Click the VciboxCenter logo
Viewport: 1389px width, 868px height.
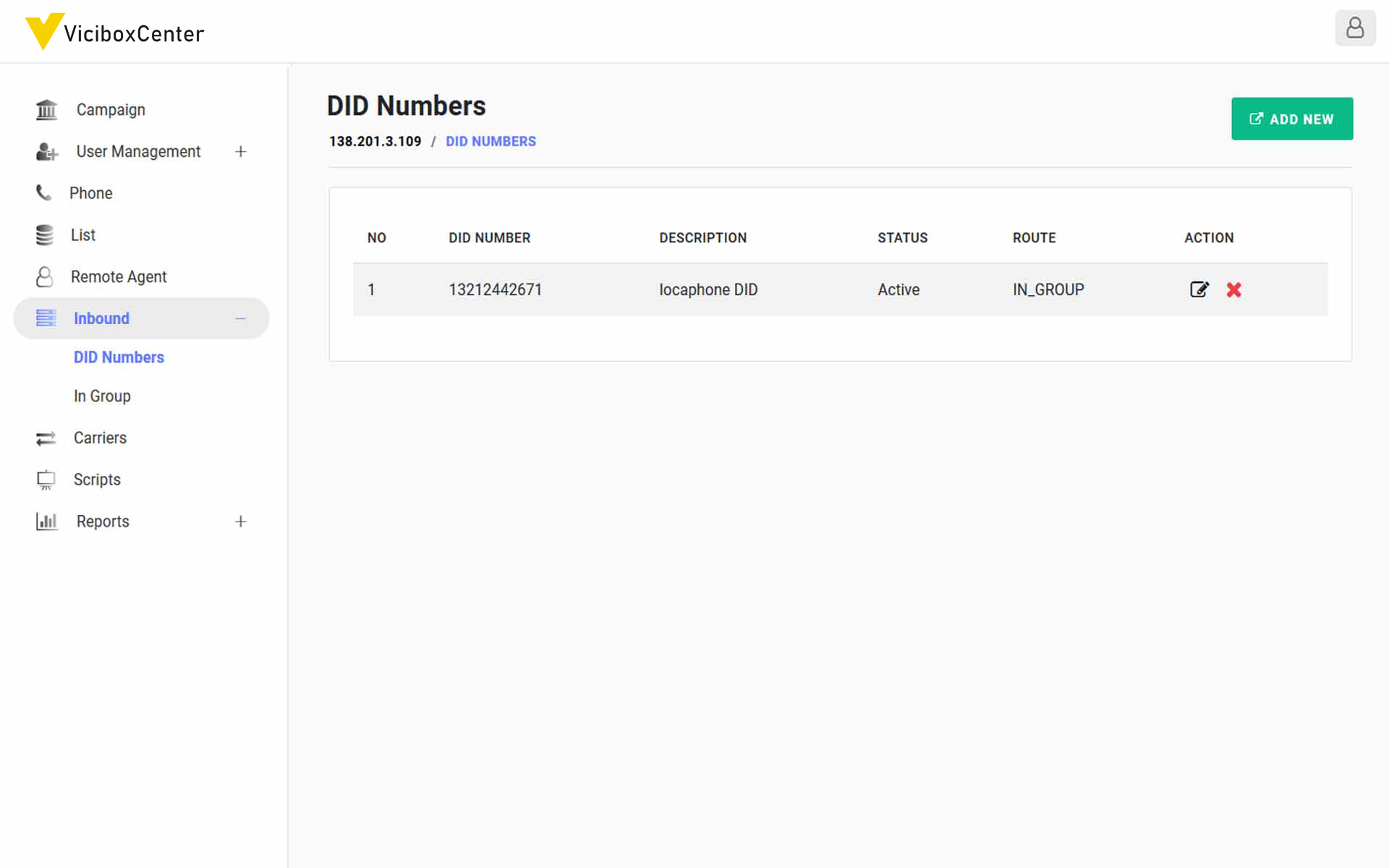(x=116, y=33)
